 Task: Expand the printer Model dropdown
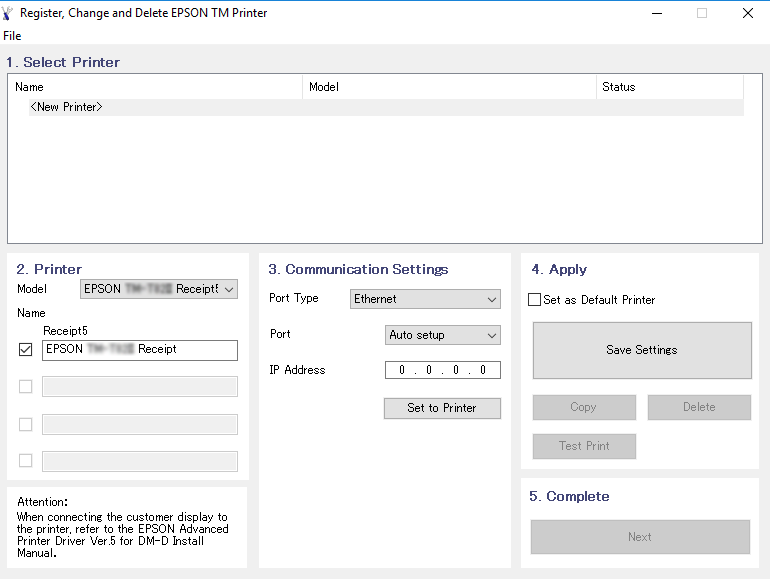tap(159, 289)
